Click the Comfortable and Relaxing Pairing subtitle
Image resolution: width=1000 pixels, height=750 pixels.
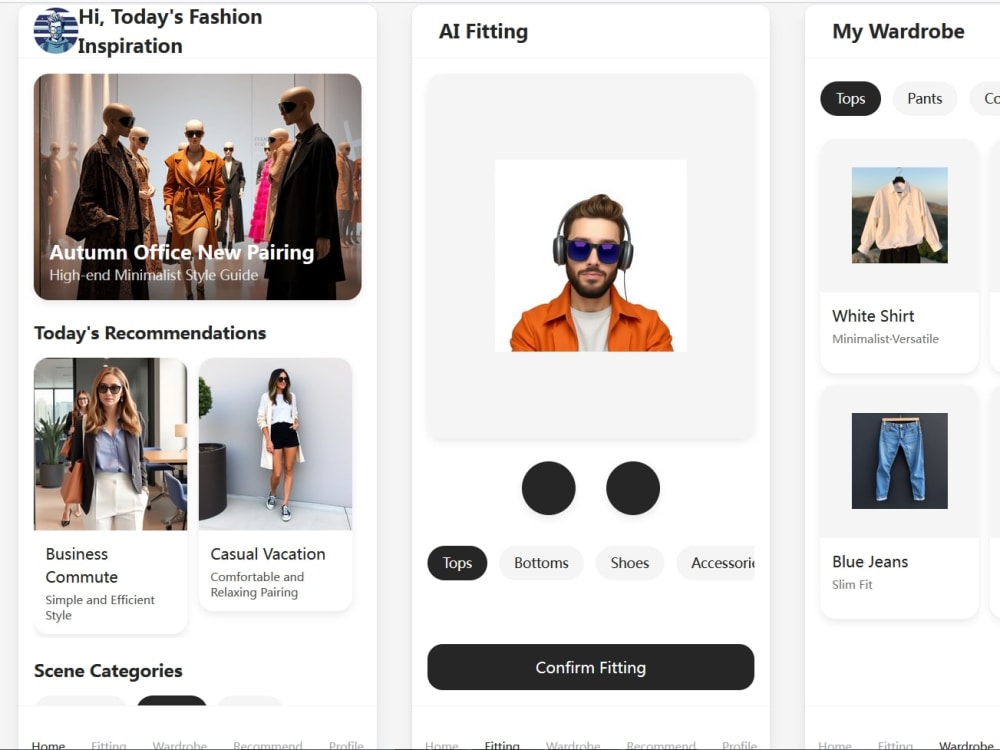(257, 584)
